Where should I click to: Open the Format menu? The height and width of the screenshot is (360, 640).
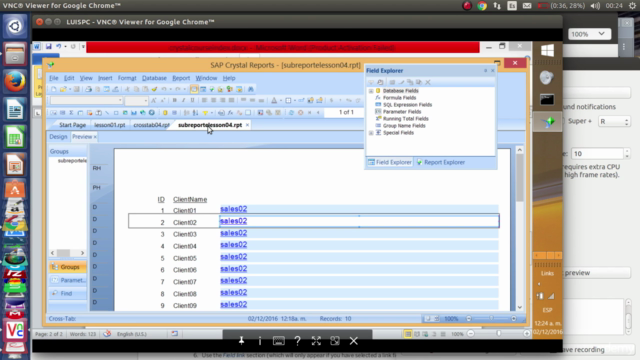pyautogui.click(x=127, y=78)
